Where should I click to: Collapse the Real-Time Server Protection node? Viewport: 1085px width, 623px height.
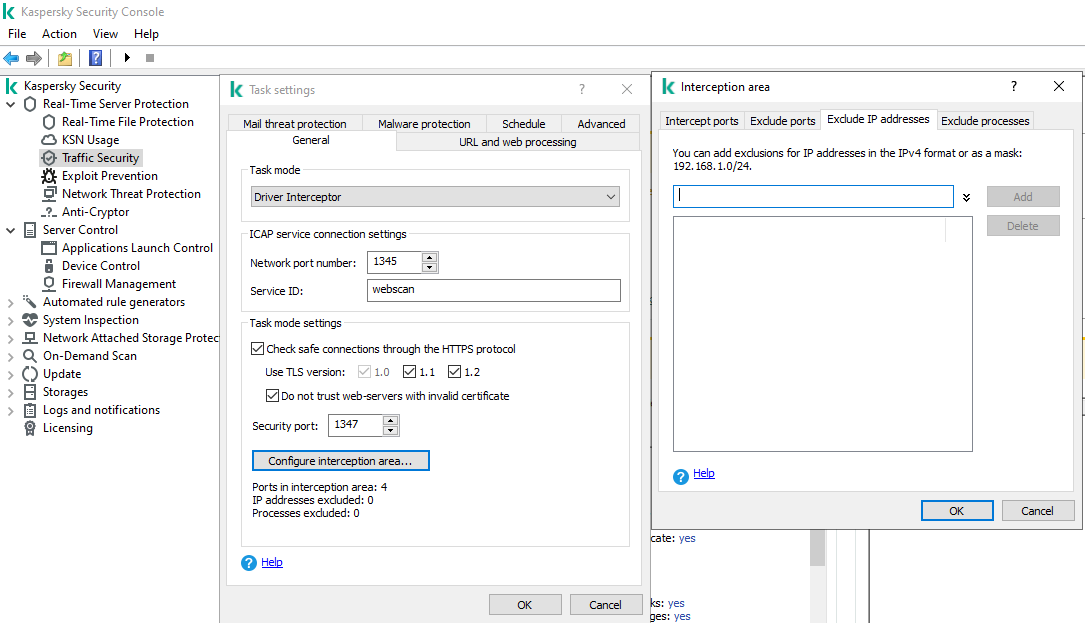pos(10,105)
